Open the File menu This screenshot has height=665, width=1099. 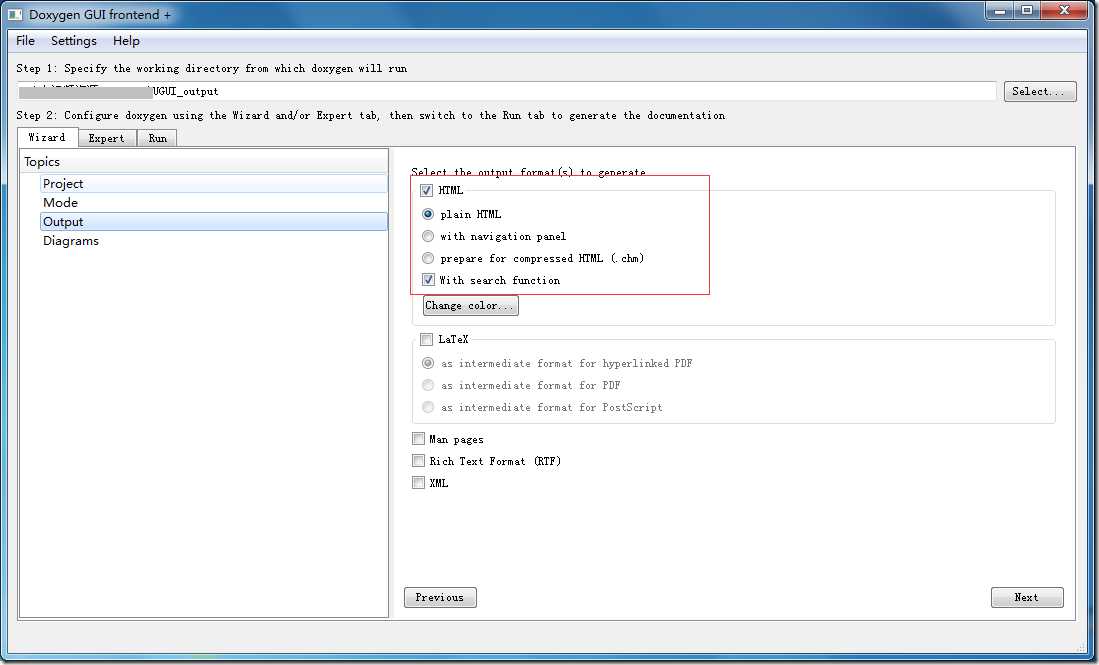pyautogui.click(x=25, y=41)
